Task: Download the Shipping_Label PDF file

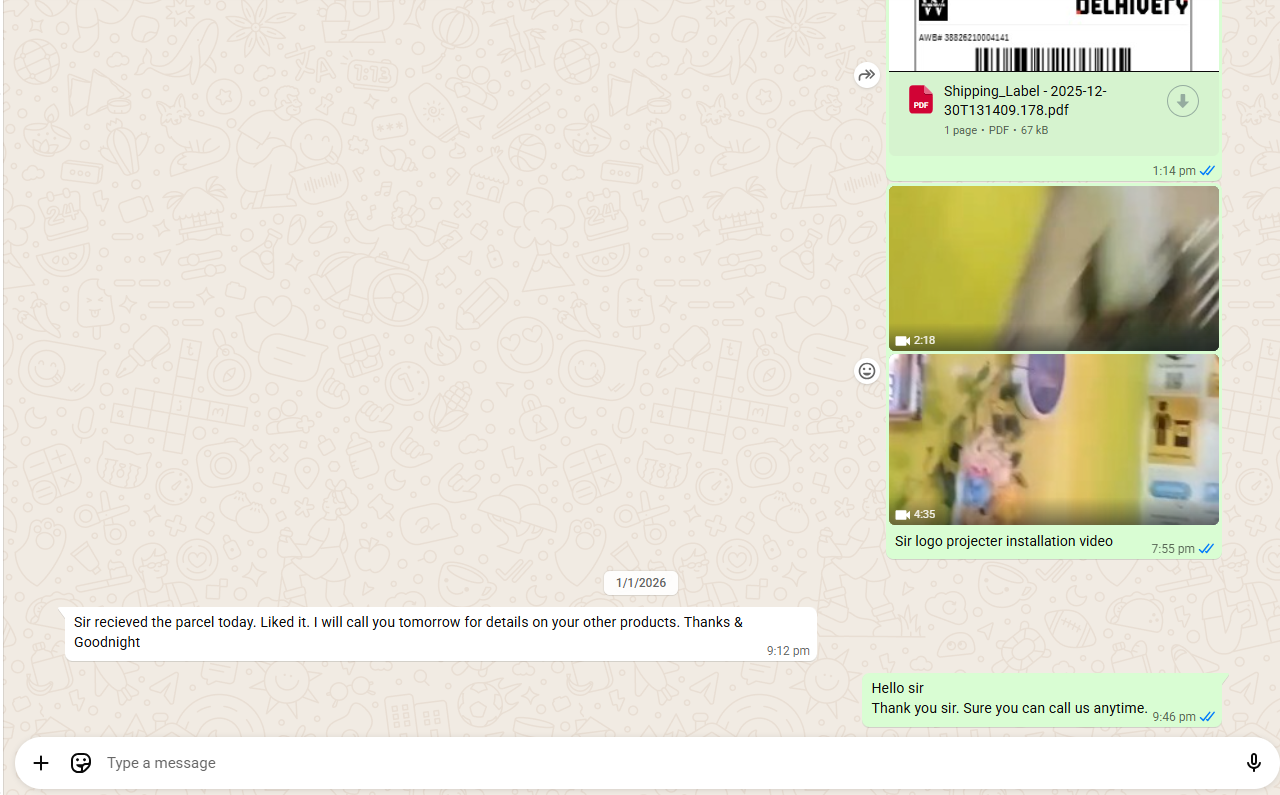Action: click(x=1182, y=101)
